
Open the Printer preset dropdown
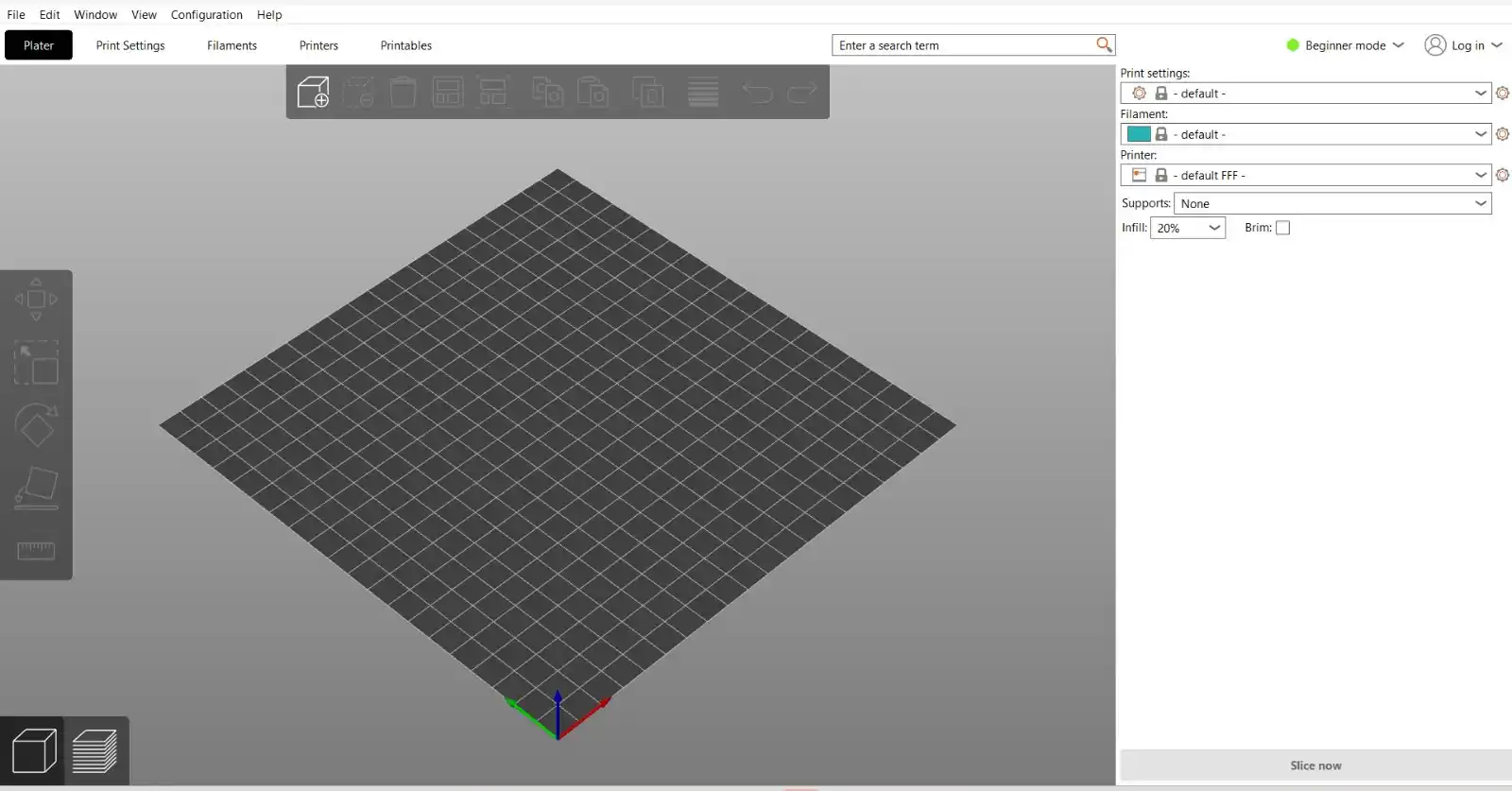click(1306, 175)
